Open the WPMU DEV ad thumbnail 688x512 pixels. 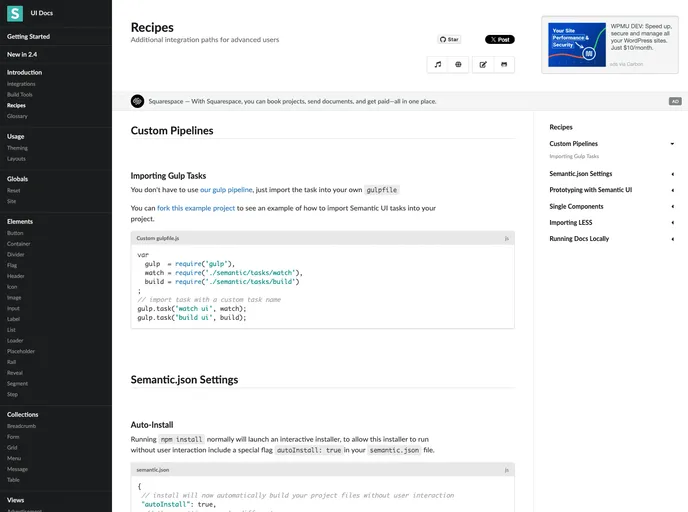577,45
